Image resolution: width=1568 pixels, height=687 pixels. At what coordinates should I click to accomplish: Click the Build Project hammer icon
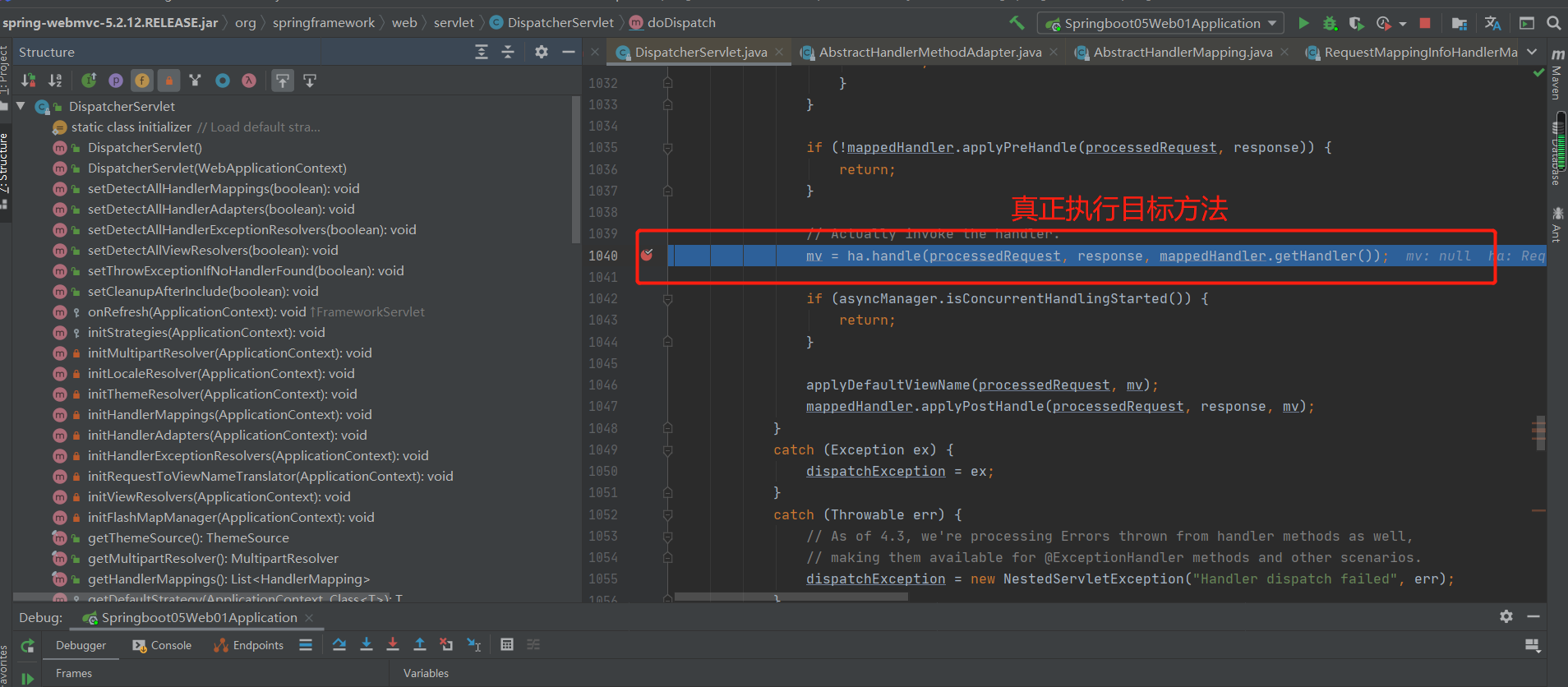1017,23
